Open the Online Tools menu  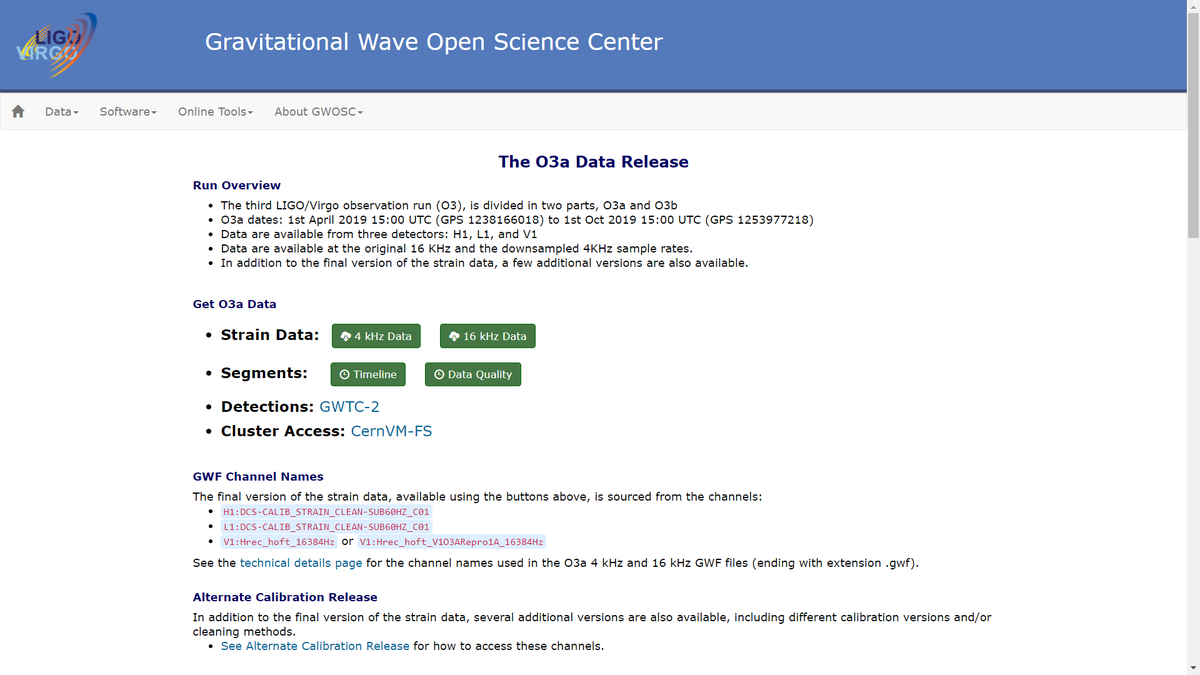pyautogui.click(x=215, y=111)
